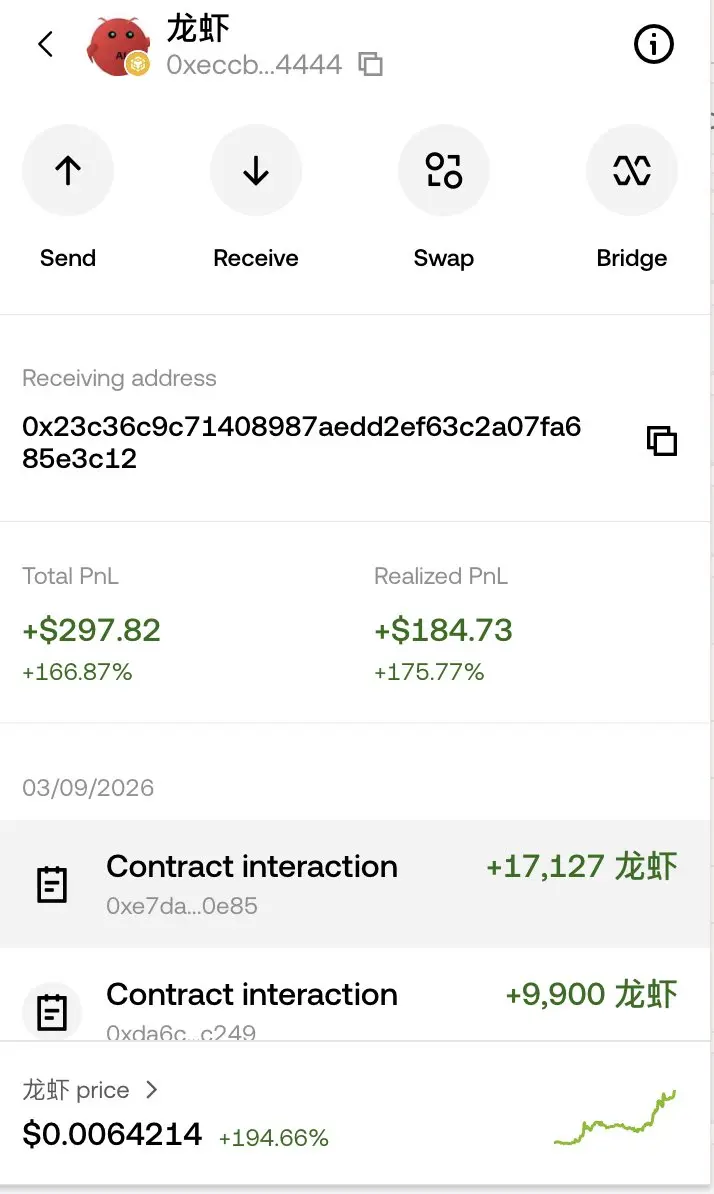Click the 龙虾 token avatar
This screenshot has width=714, height=1194.
[119, 46]
